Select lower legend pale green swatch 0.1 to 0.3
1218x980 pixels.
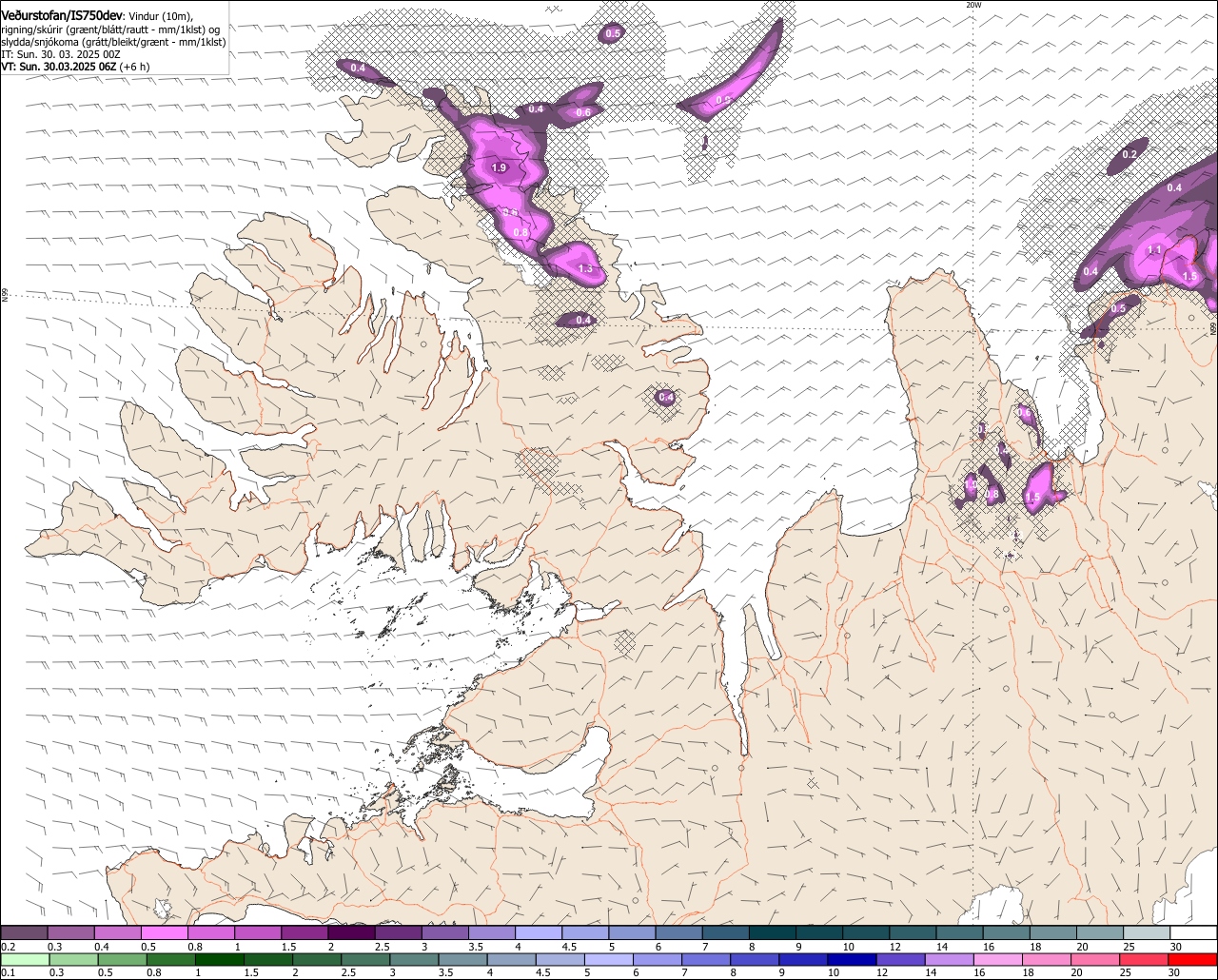click(26, 959)
